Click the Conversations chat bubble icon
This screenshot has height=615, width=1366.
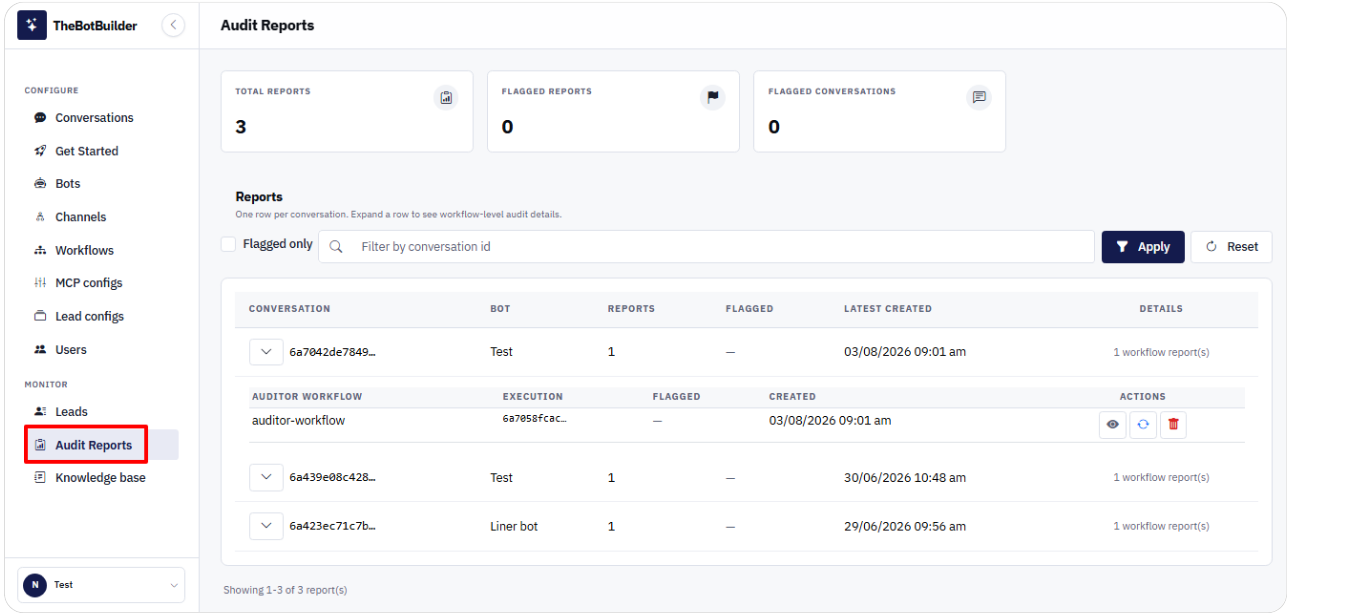coord(40,118)
